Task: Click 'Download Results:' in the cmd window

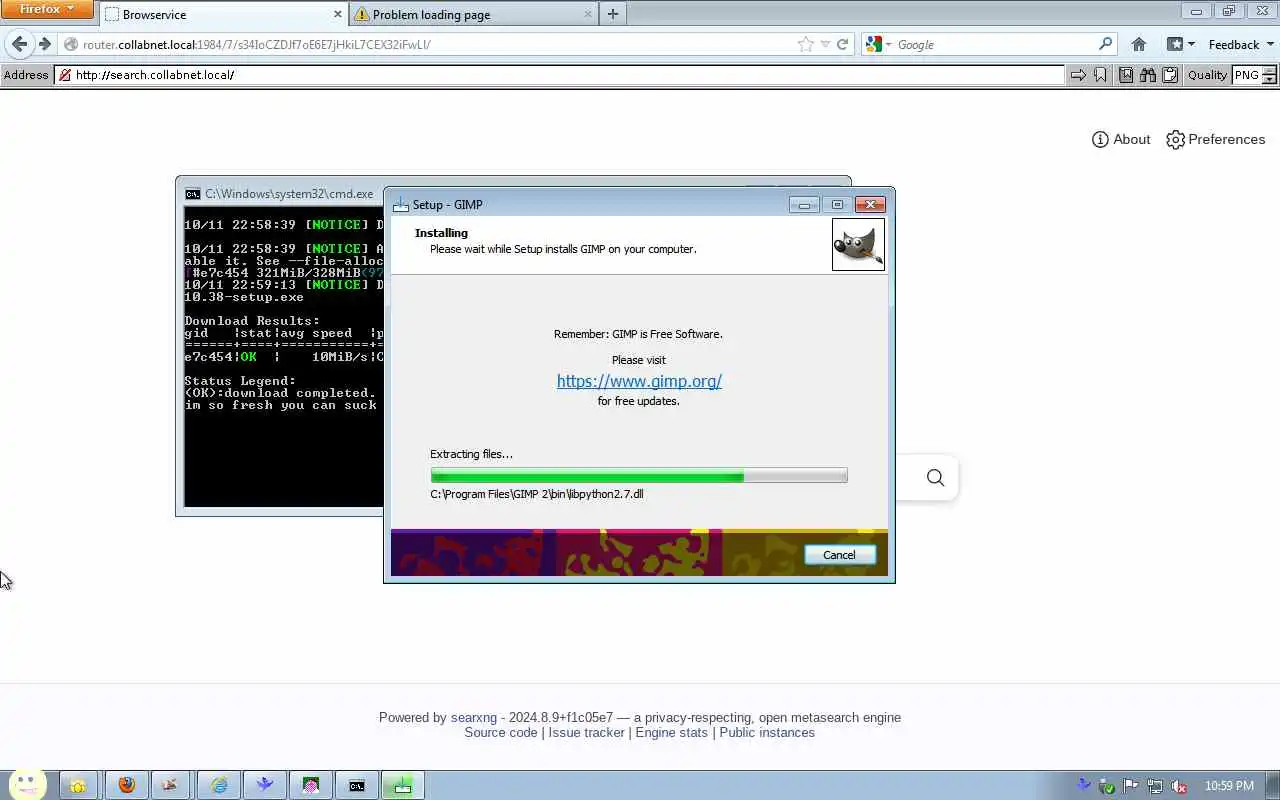Action: point(252,321)
